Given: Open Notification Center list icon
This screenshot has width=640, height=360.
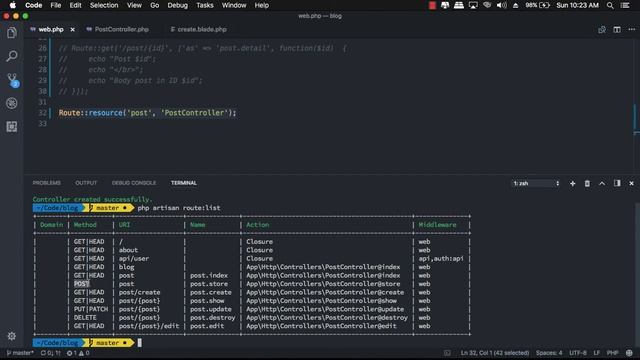Looking at the screenshot, I should pyautogui.click(x=625, y=5).
